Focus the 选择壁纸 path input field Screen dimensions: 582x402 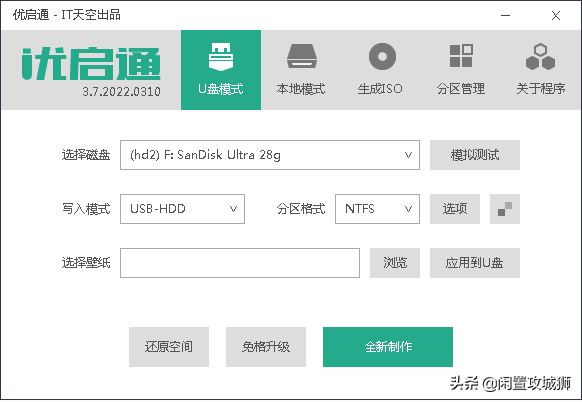pyautogui.click(x=240, y=263)
